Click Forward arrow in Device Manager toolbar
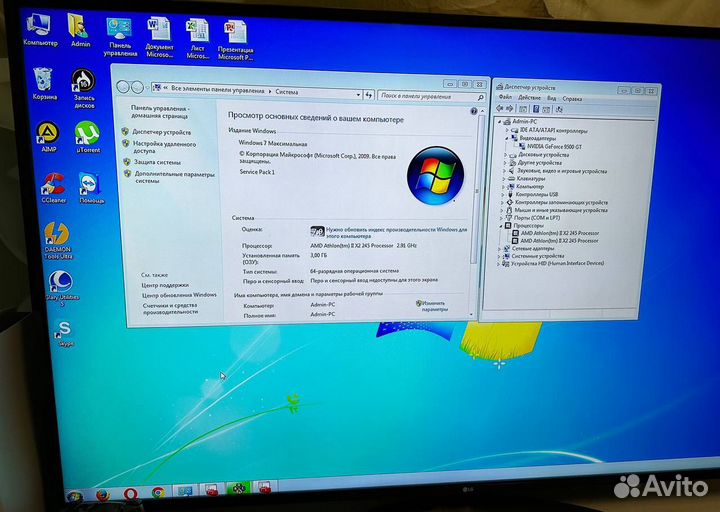This screenshot has height=512, width=720. pos(509,108)
